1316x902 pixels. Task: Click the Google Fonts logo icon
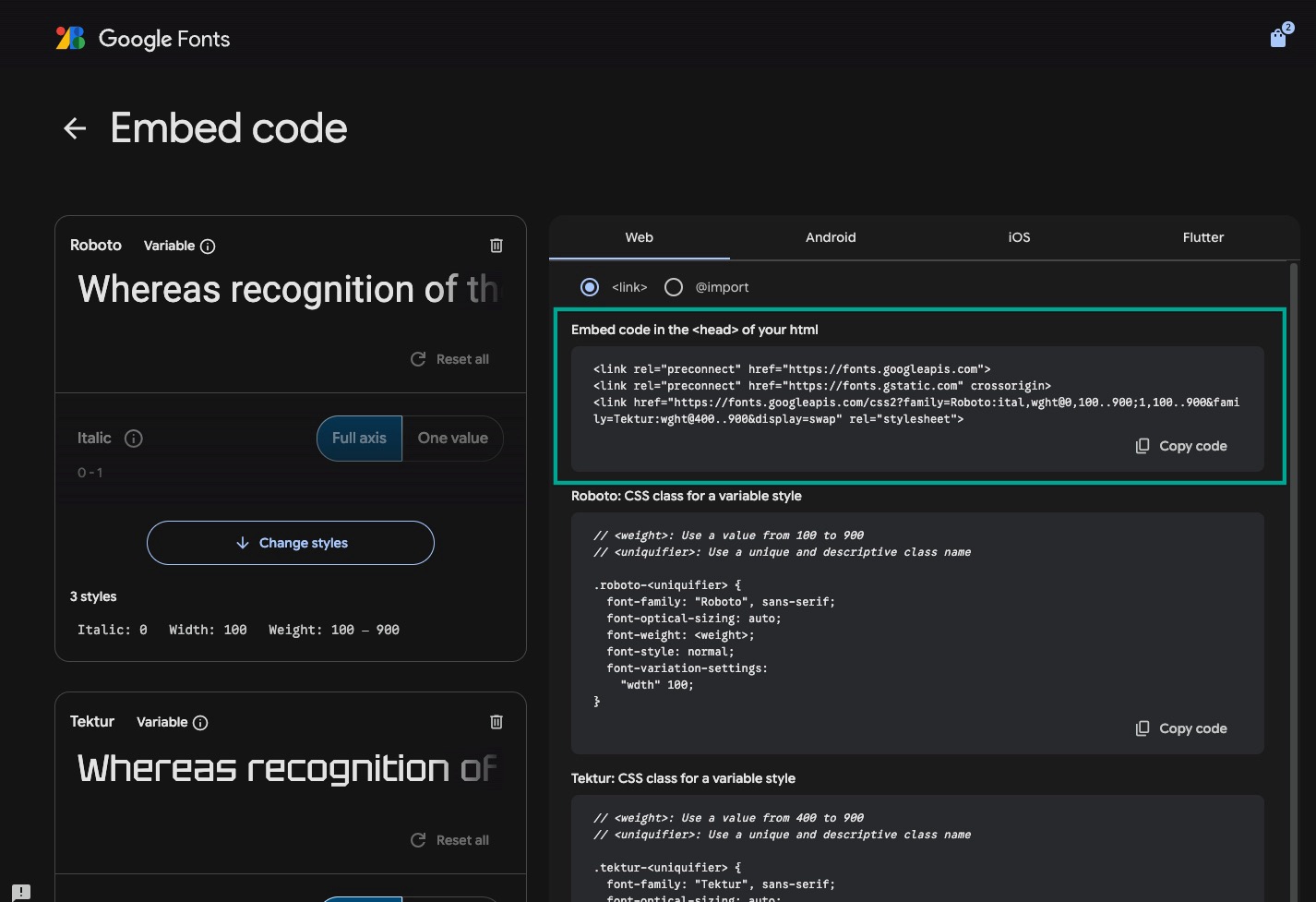coord(70,38)
